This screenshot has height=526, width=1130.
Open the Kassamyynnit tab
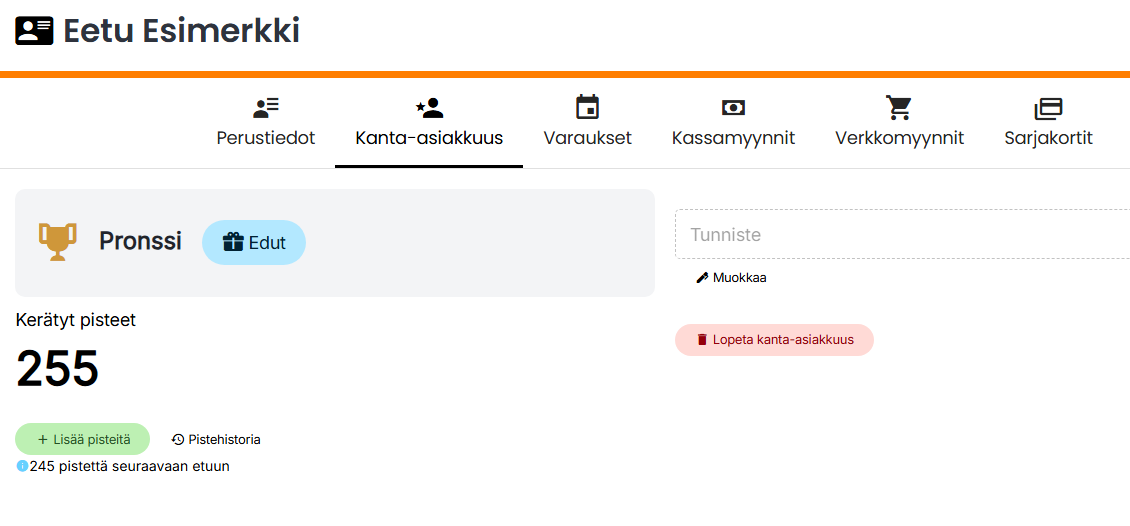(x=733, y=138)
